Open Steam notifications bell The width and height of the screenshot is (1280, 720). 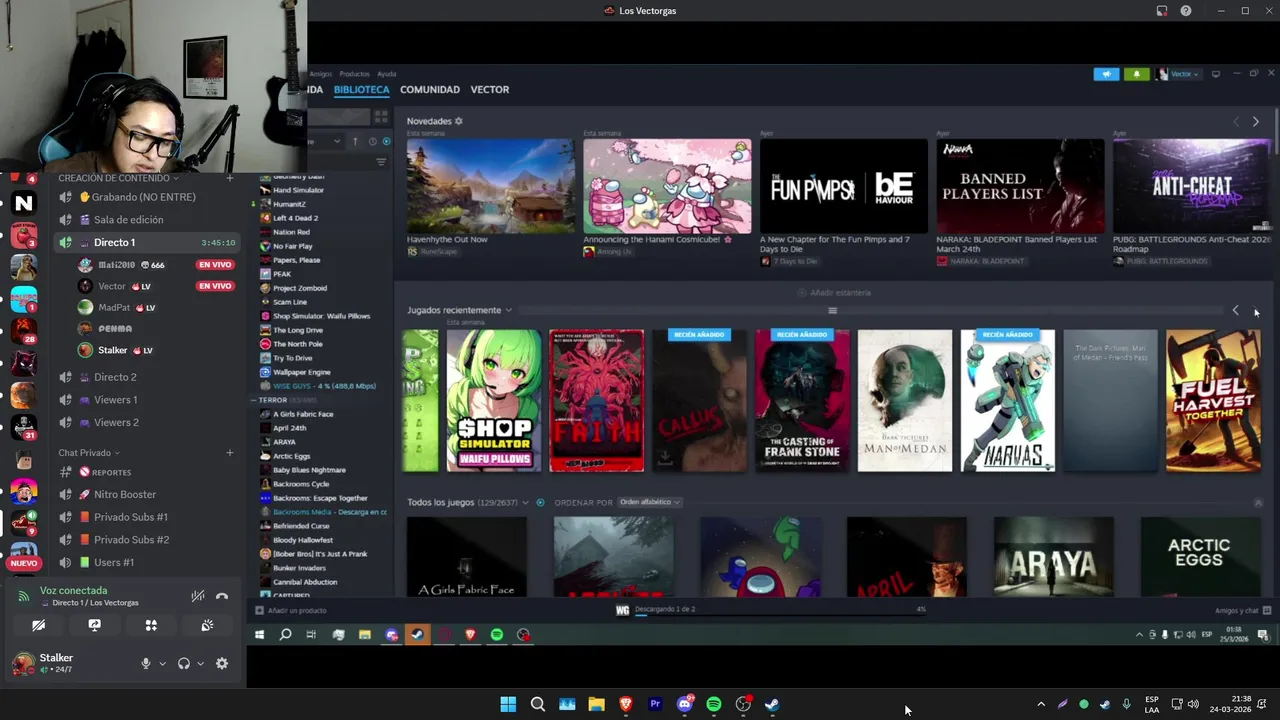(1136, 74)
